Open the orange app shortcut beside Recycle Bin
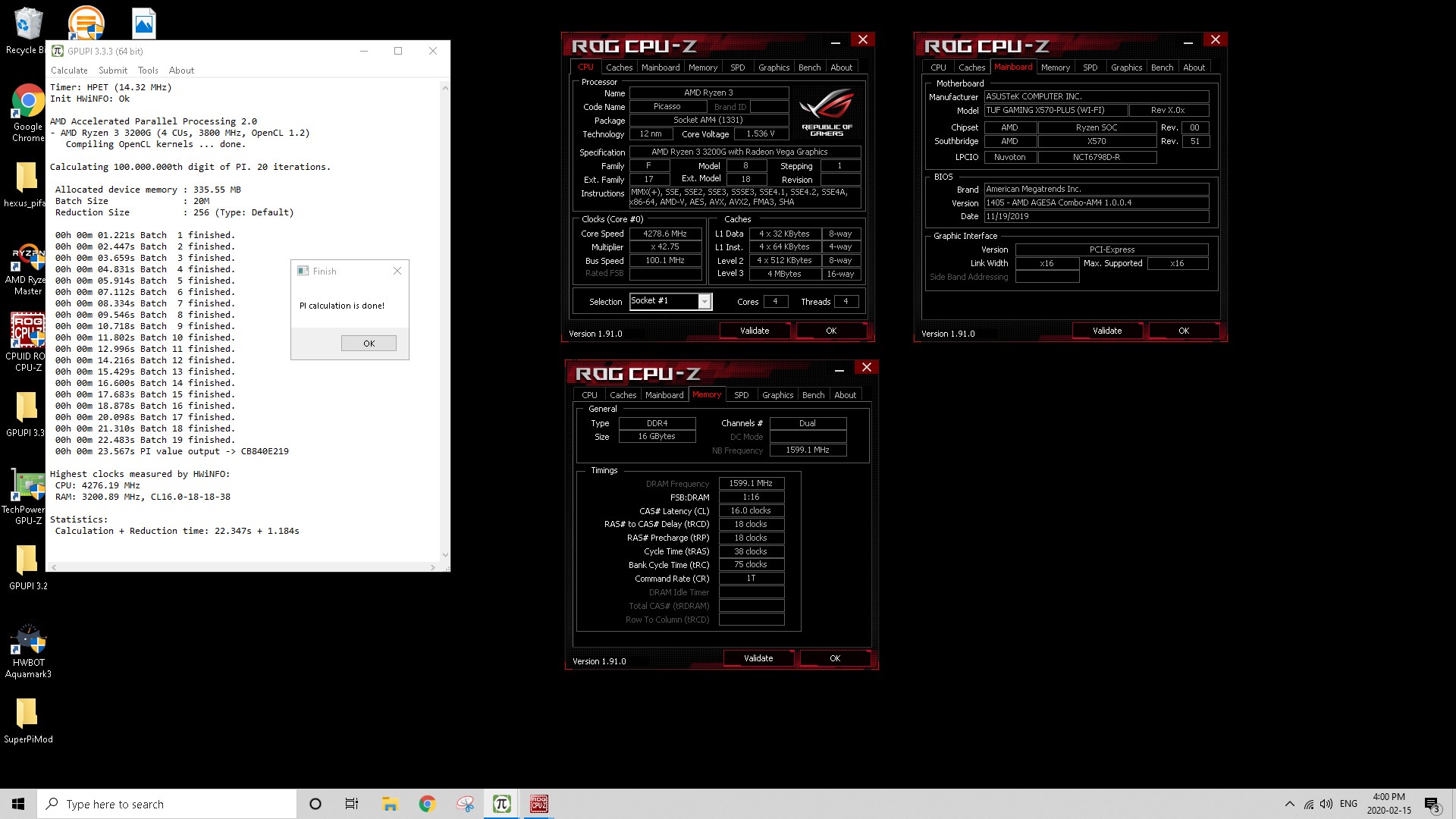This screenshot has height=819, width=1456. (x=86, y=22)
